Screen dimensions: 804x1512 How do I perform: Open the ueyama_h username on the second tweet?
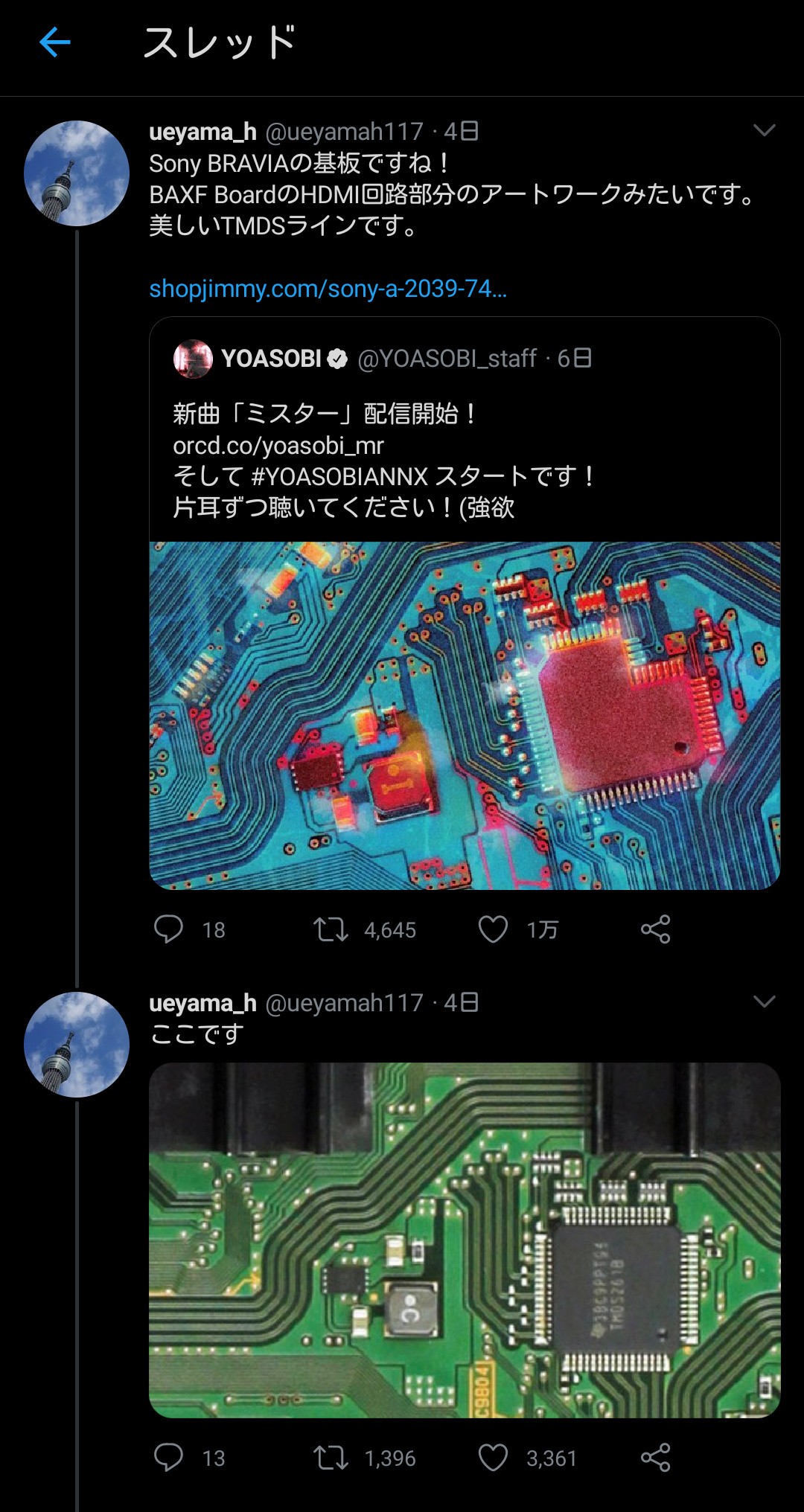[202, 1004]
